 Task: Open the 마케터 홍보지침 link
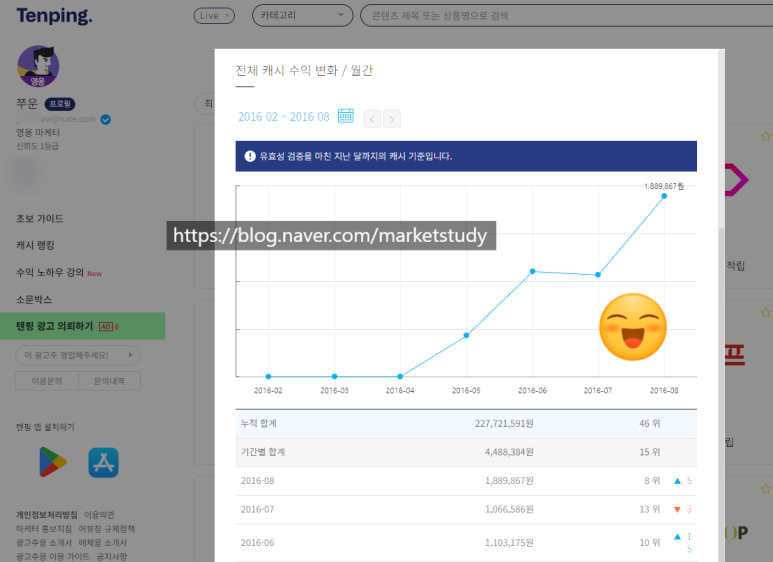point(43,528)
